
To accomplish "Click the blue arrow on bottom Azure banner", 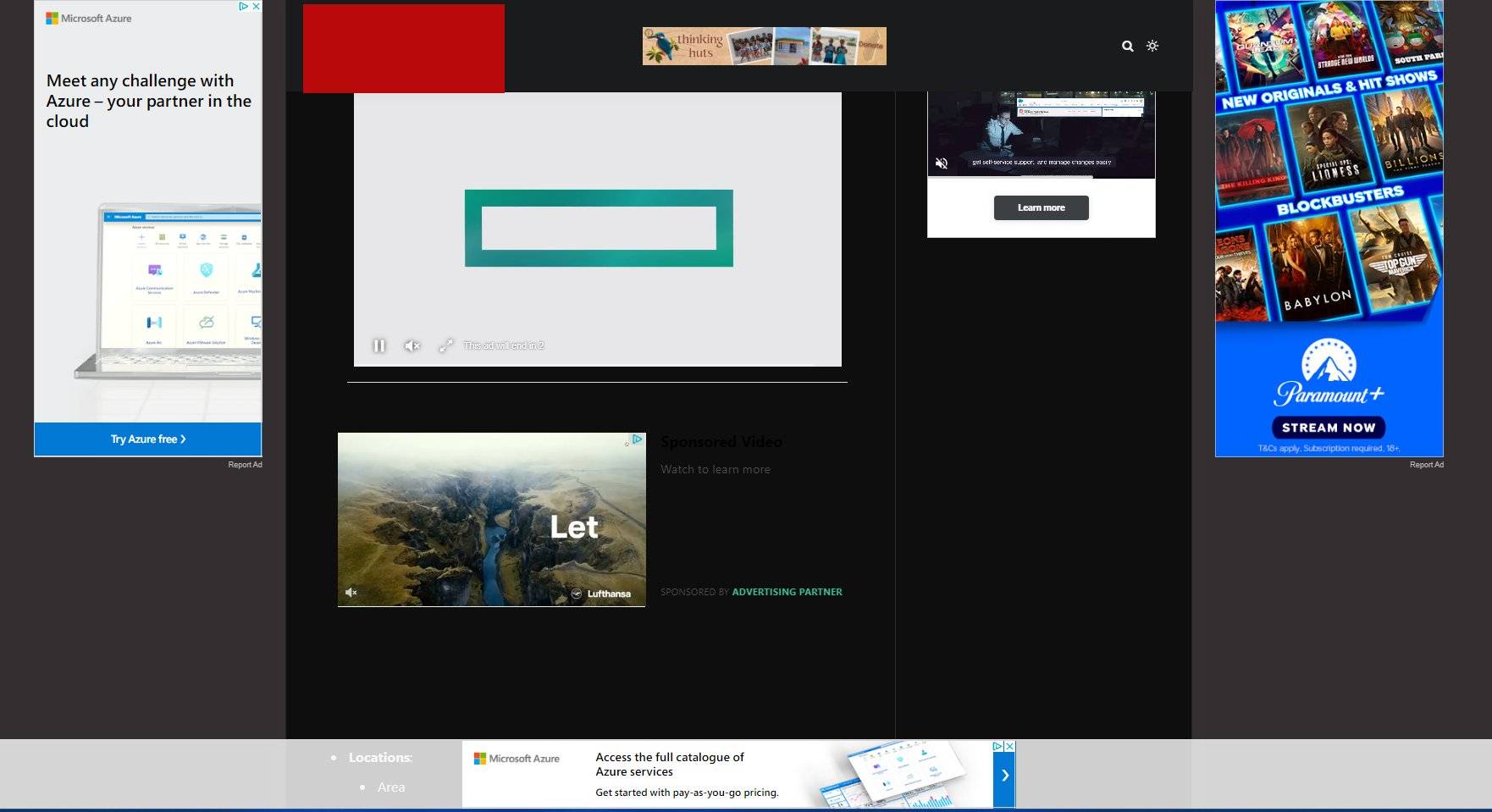I will click(x=1004, y=776).
